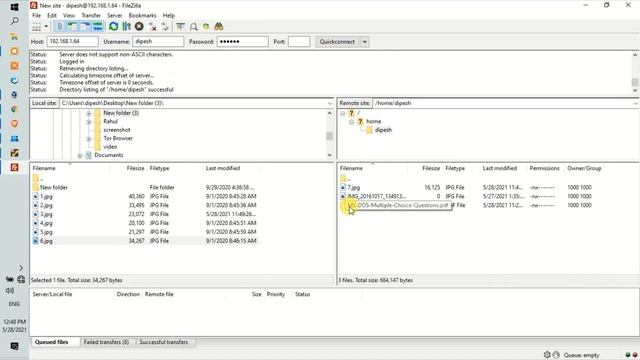Screen dimensions: 640x360
Task: Open the Server menu
Action: click(x=115, y=16)
